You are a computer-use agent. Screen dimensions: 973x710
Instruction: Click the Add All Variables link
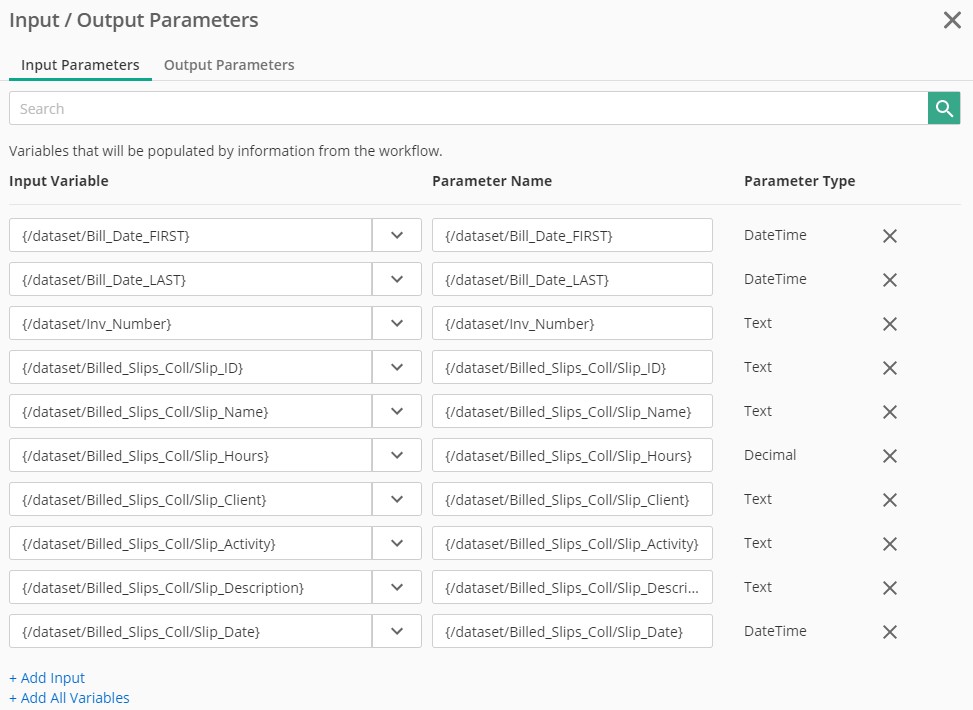pyautogui.click(x=69, y=698)
